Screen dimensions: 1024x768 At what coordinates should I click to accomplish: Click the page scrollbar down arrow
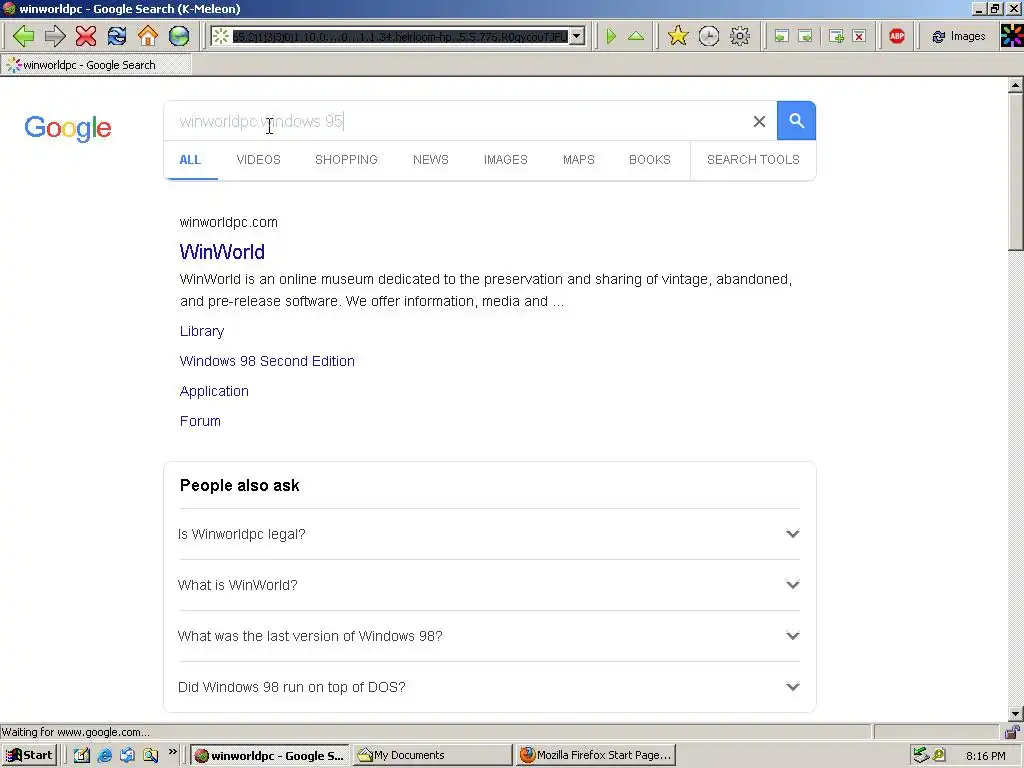tap(1016, 714)
